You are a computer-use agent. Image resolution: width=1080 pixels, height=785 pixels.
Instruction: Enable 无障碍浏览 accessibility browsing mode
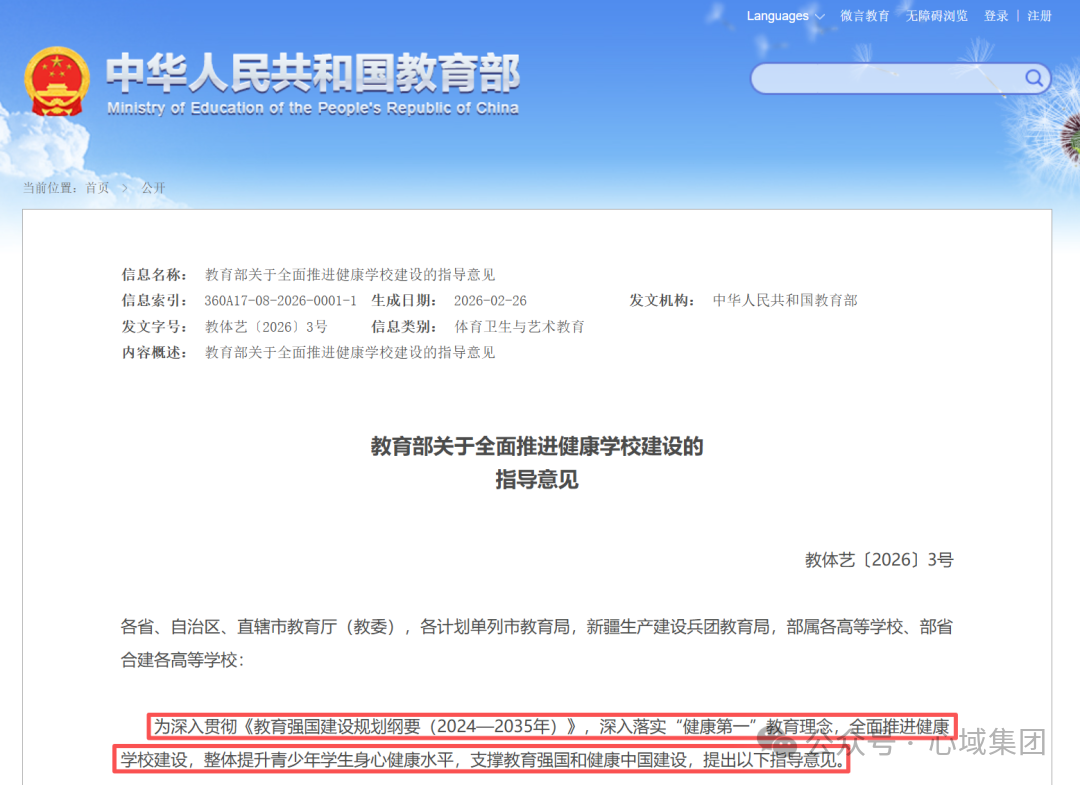point(936,16)
